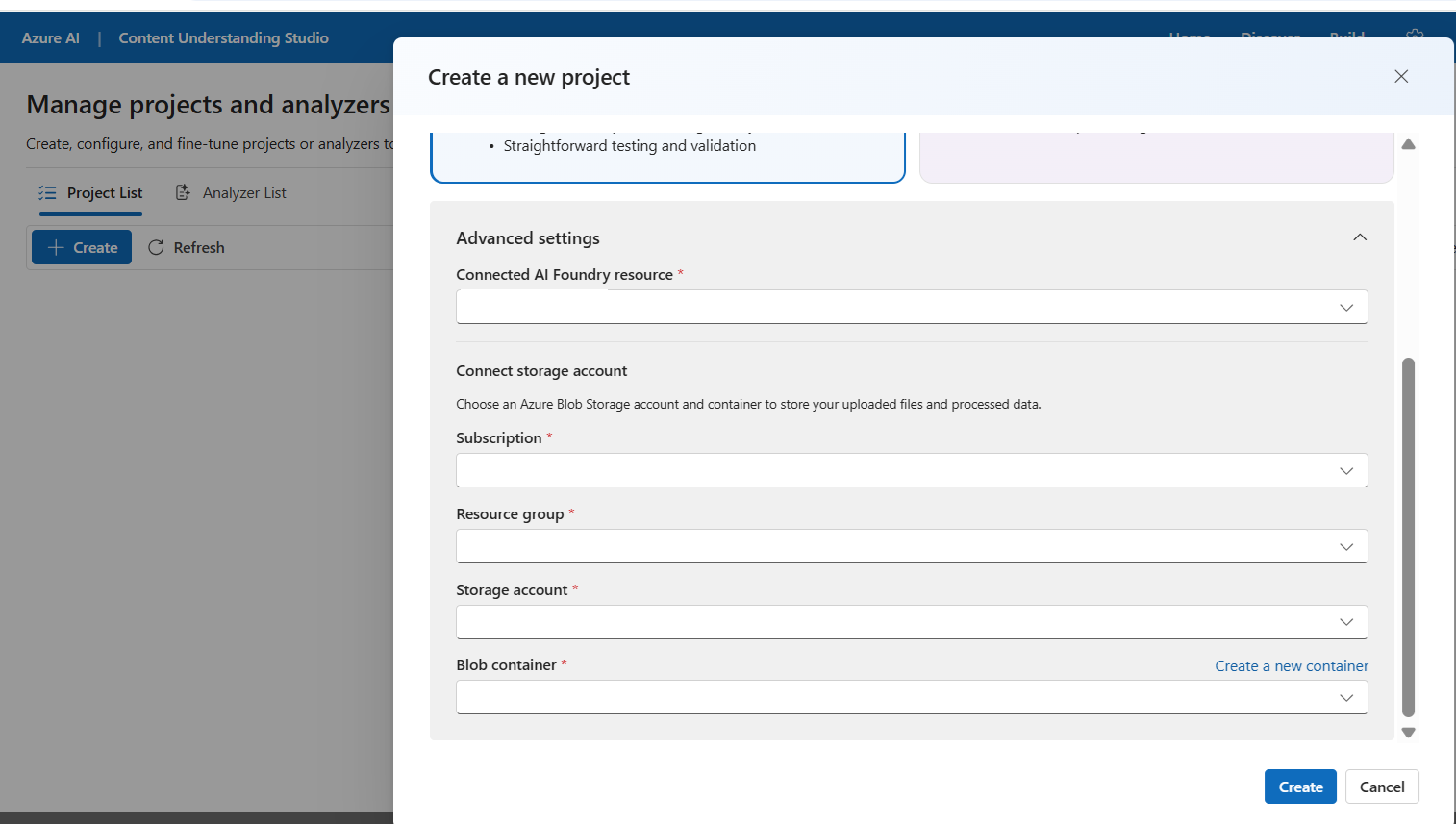The width and height of the screenshot is (1456, 824).
Task: Click the Azure AI header link
Action: point(51,38)
